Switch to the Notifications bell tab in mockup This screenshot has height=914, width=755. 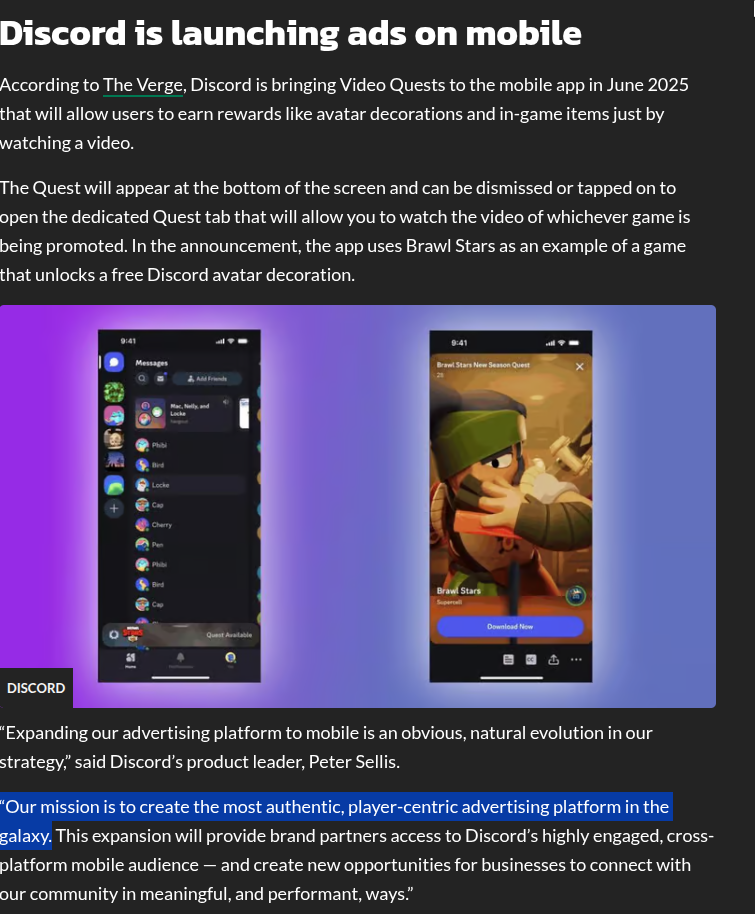click(x=181, y=659)
